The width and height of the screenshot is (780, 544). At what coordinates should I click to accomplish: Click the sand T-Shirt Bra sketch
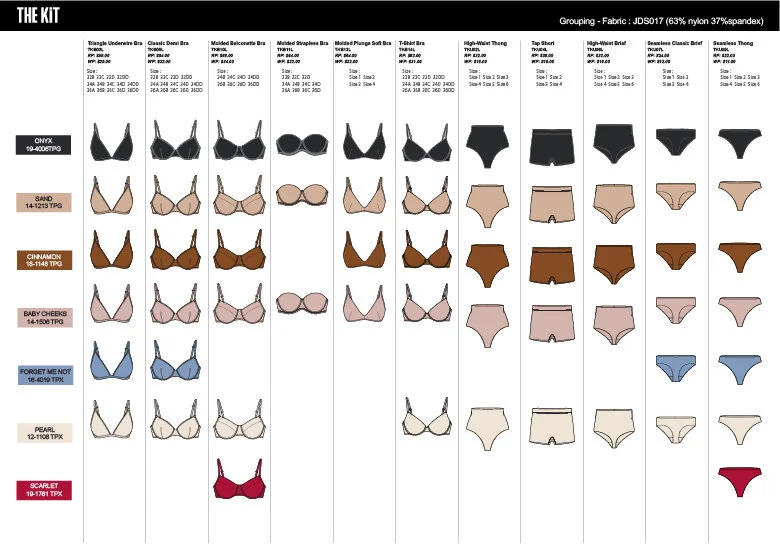click(427, 195)
